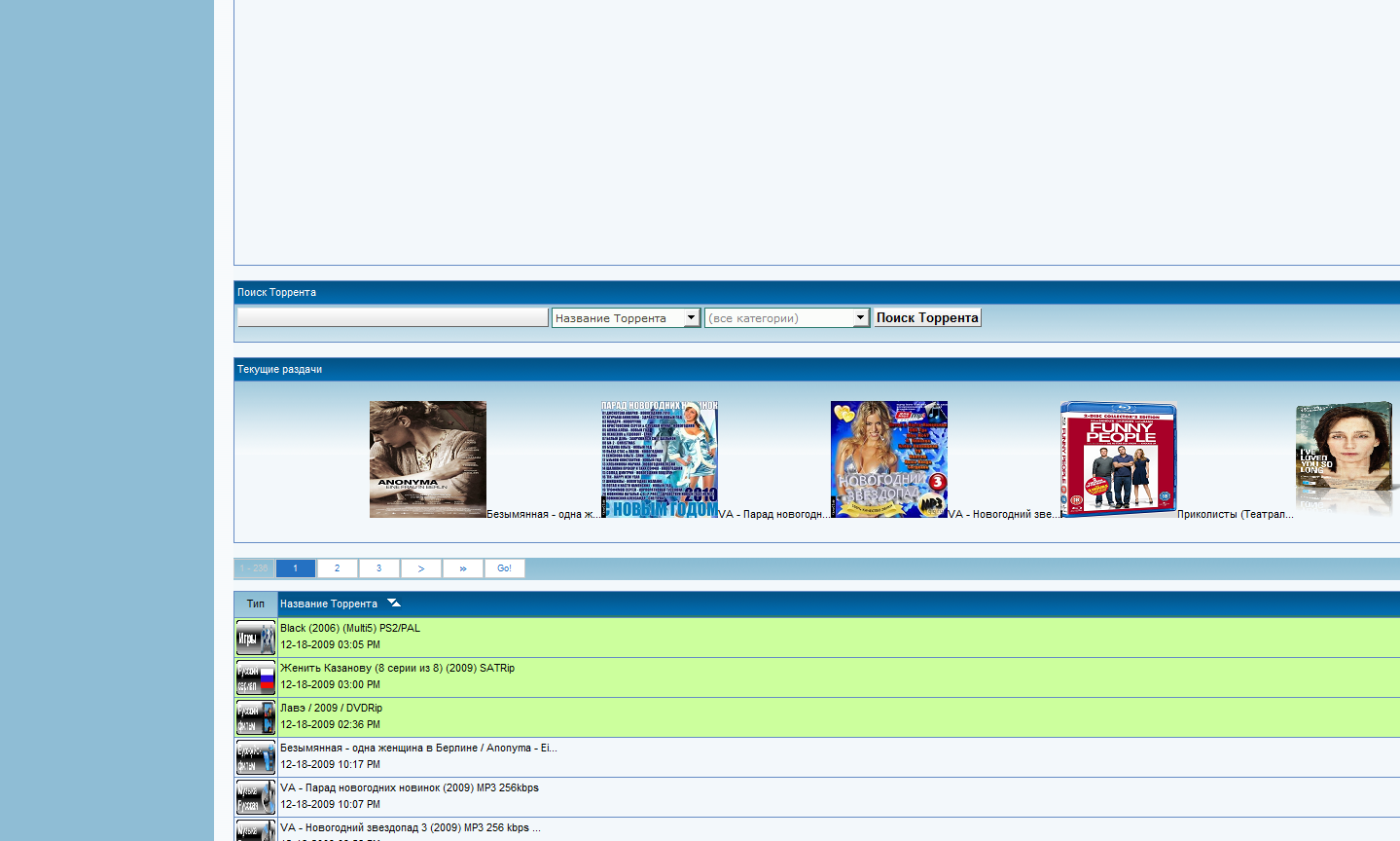Screen dimensions: 1400x841
Task: Click the sort arrow icon next to Название Торрента
Action: pyautogui.click(x=394, y=603)
